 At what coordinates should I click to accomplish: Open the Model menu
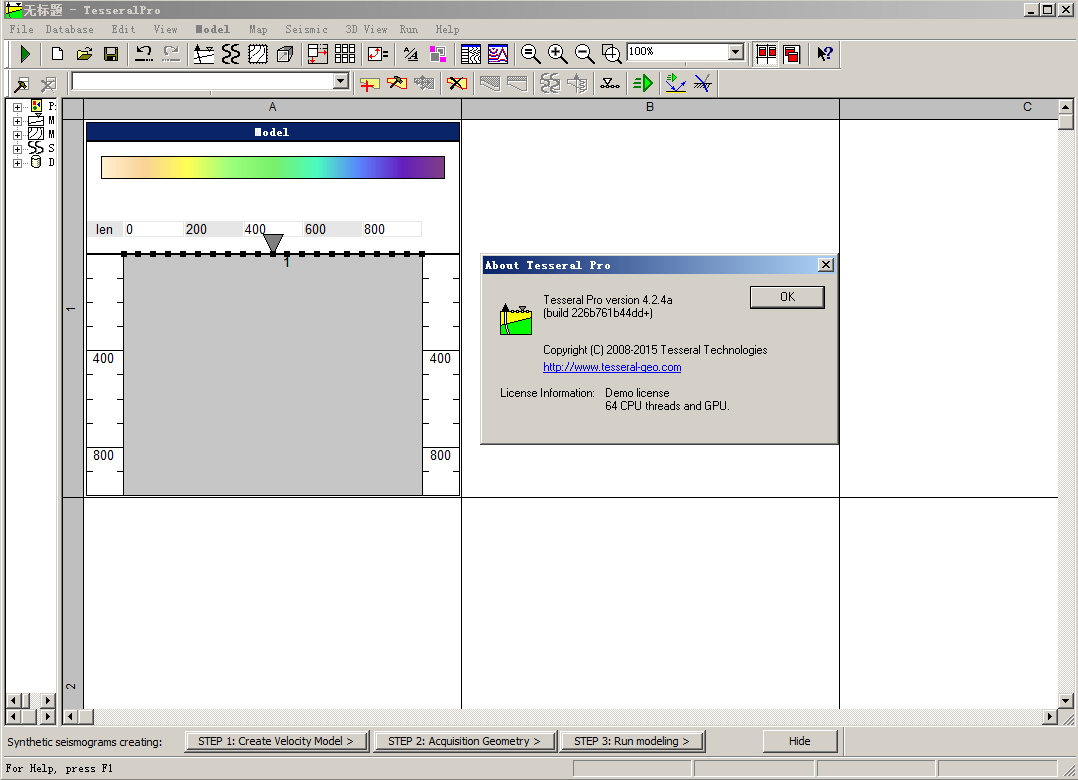click(213, 30)
